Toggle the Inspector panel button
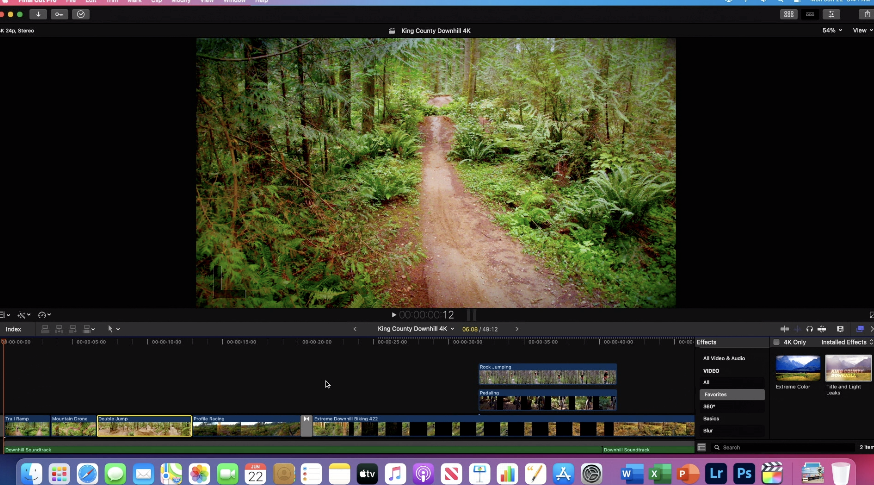874x485 pixels. [831, 14]
